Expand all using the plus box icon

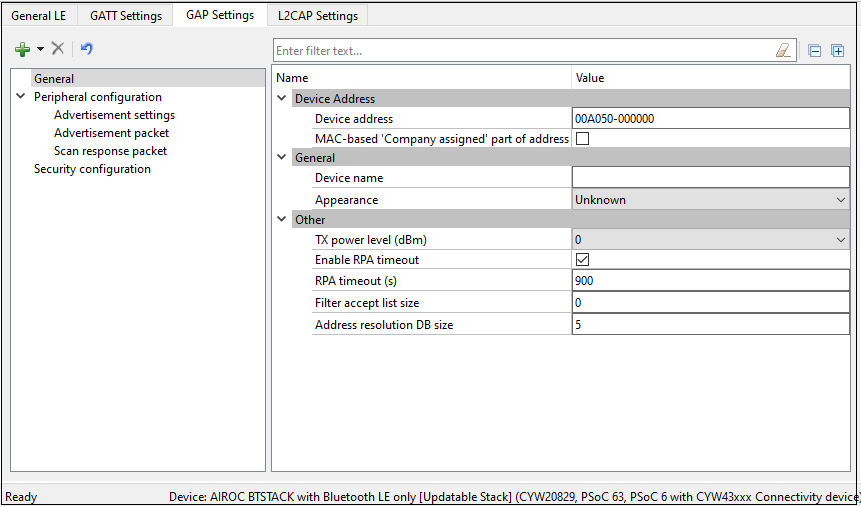pos(838,50)
